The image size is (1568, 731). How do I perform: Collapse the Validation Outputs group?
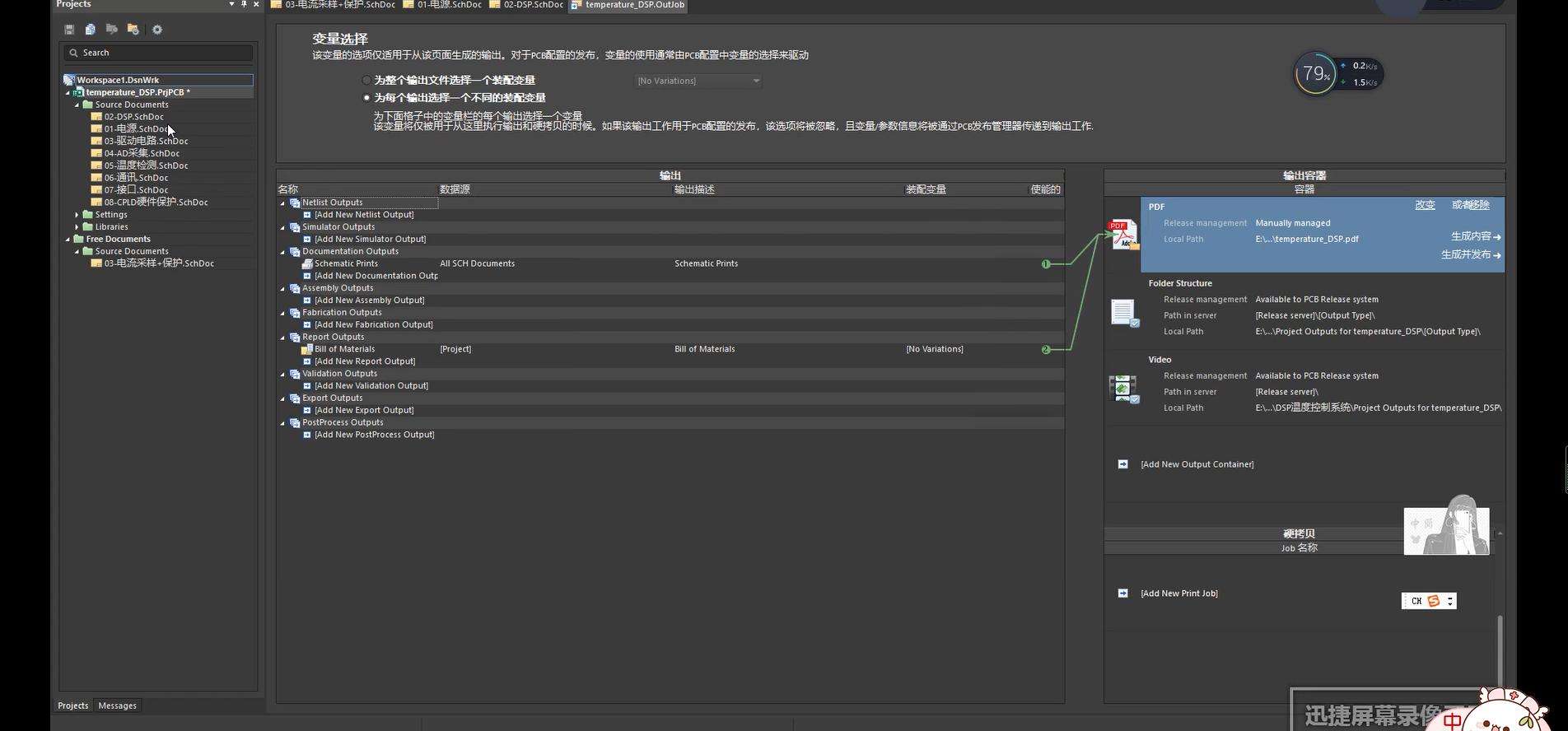(x=282, y=374)
